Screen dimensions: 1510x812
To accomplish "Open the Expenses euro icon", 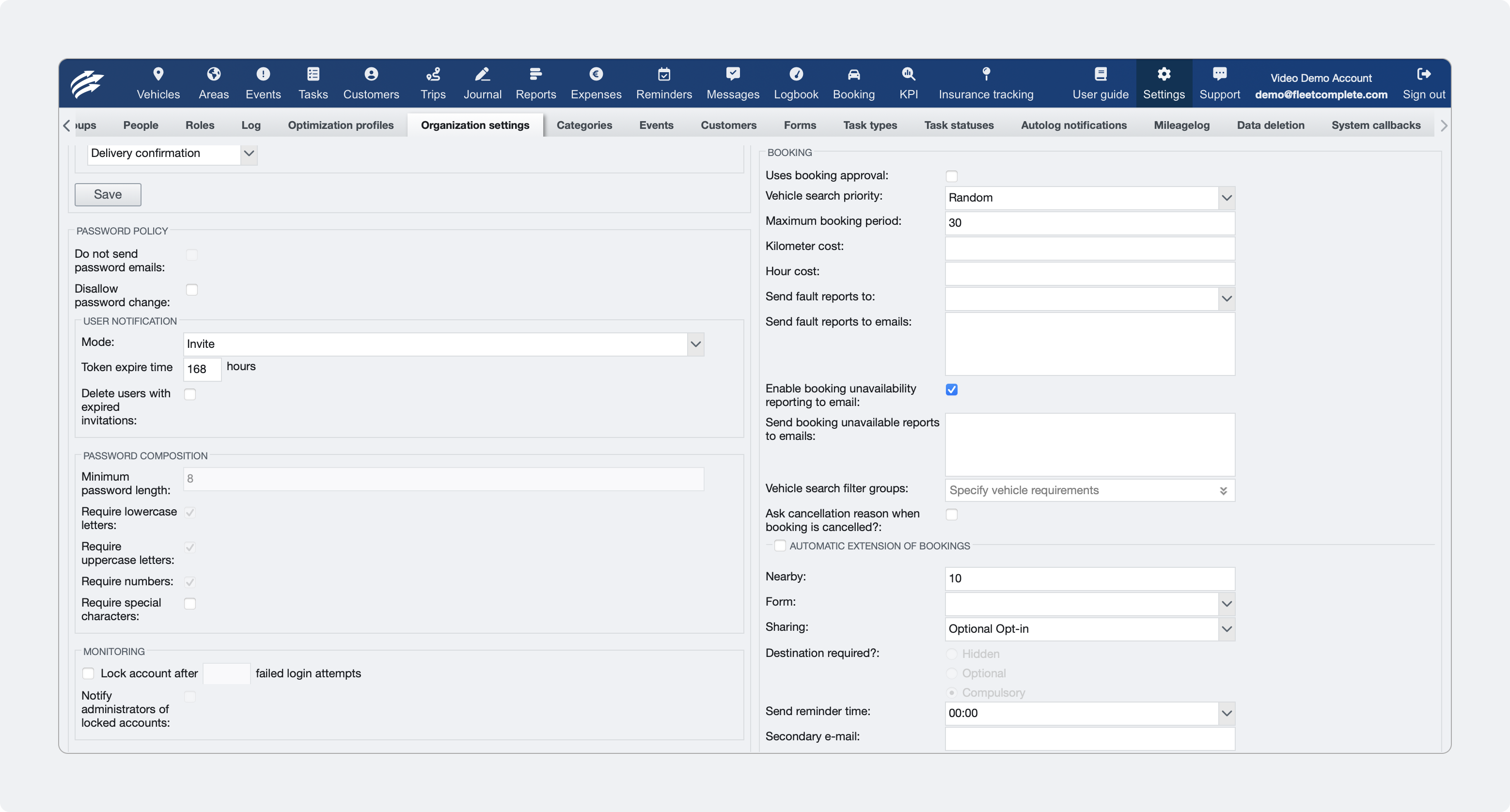I will 596,74.
